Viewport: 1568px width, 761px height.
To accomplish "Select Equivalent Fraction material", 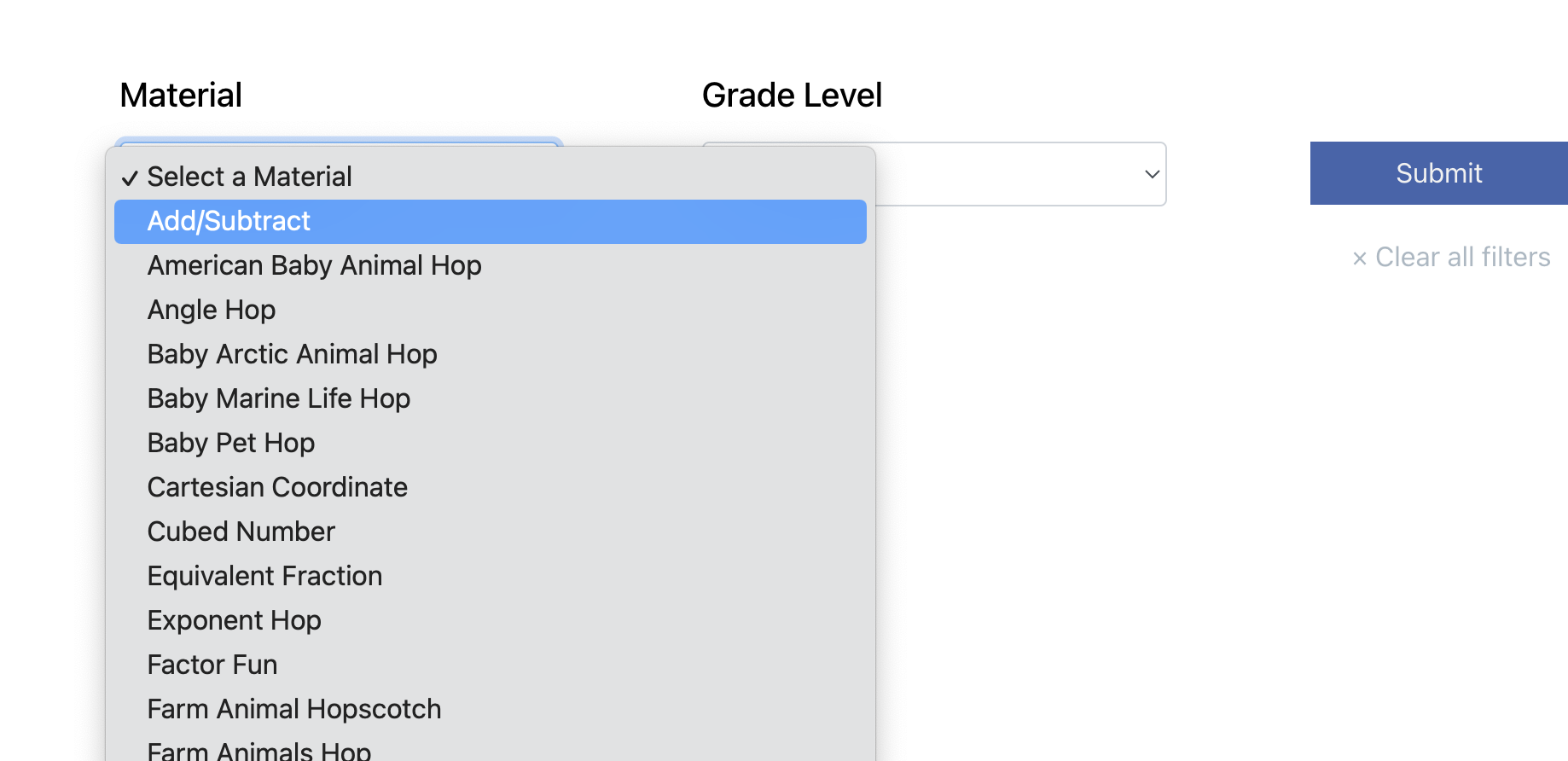I will click(x=491, y=577).
